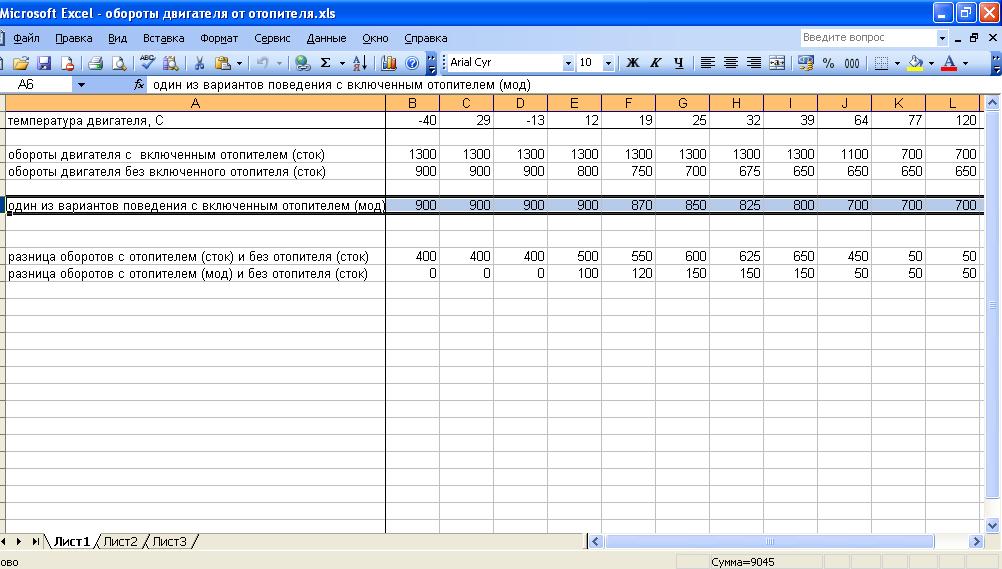Toggle bold formatting (Ж)

point(632,63)
